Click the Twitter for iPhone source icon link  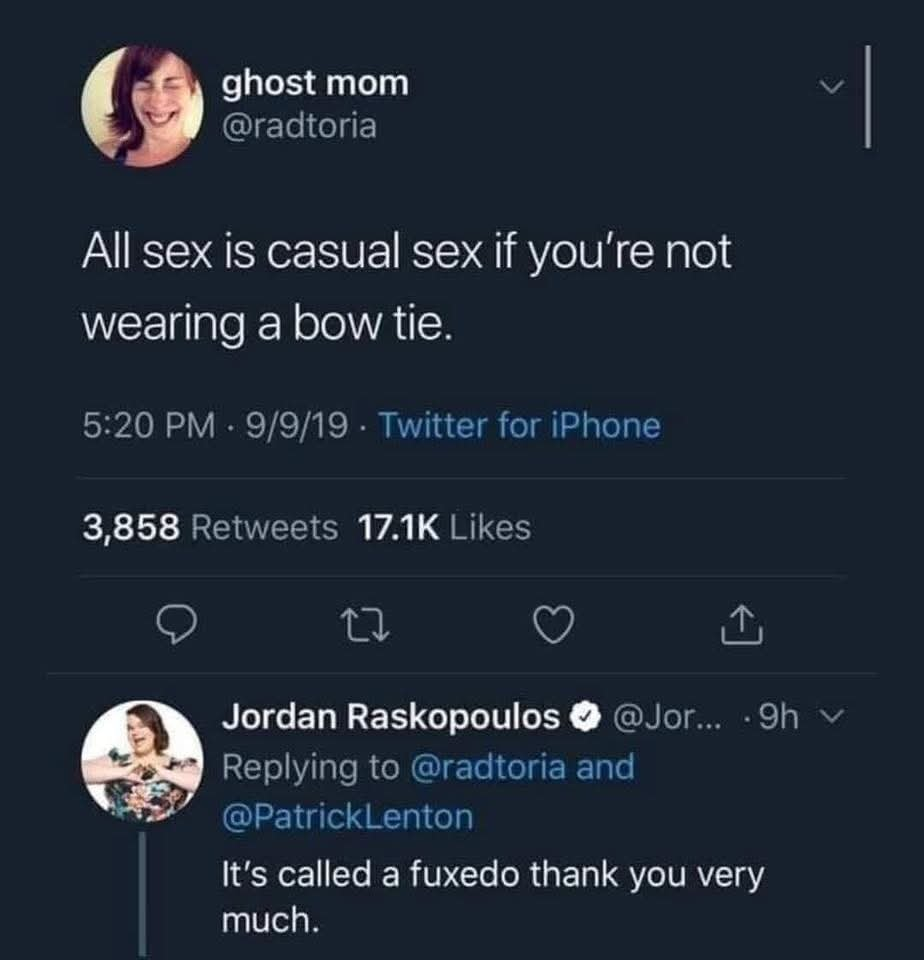522,426
